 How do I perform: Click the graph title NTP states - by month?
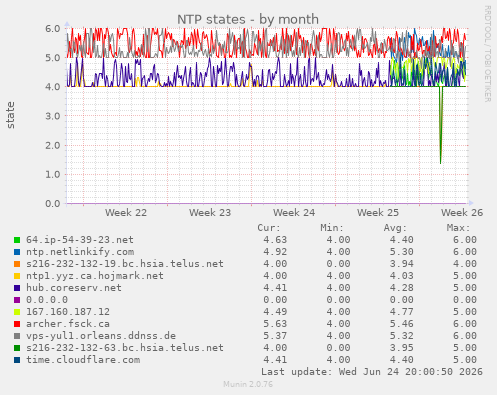[x=248, y=19]
